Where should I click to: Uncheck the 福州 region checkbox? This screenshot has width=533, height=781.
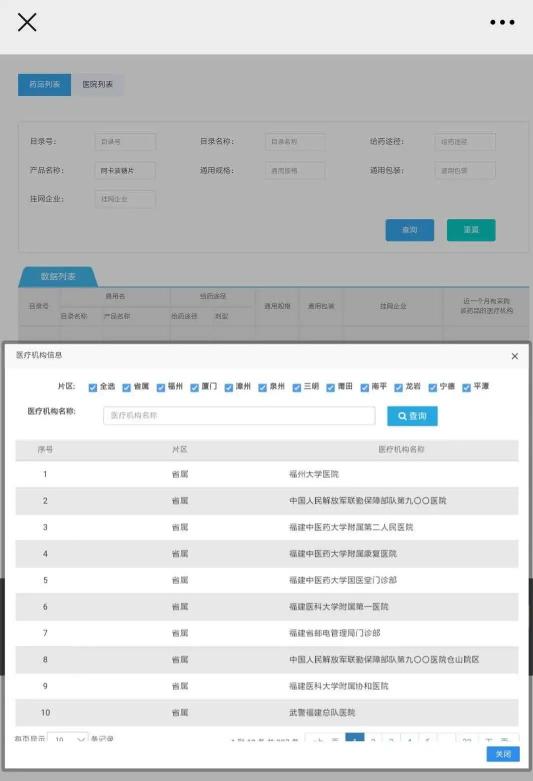pyautogui.click(x=160, y=388)
